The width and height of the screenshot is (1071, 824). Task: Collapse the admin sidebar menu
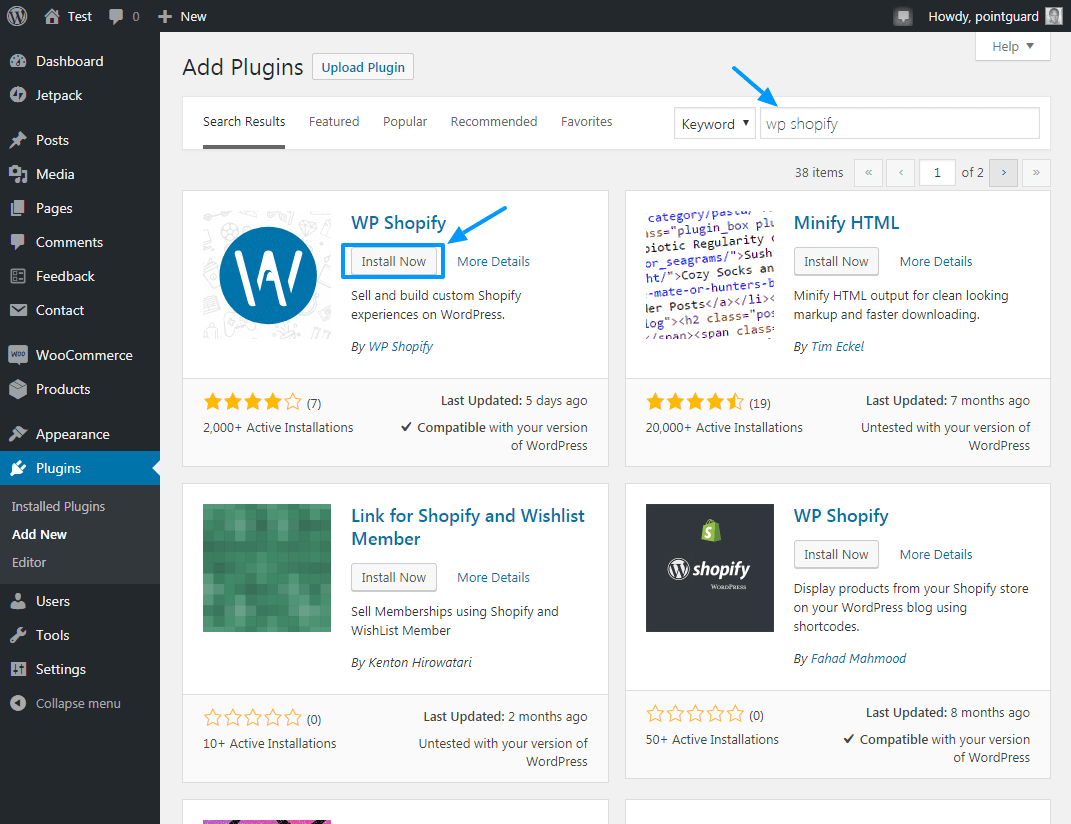pyautogui.click(x=77, y=703)
